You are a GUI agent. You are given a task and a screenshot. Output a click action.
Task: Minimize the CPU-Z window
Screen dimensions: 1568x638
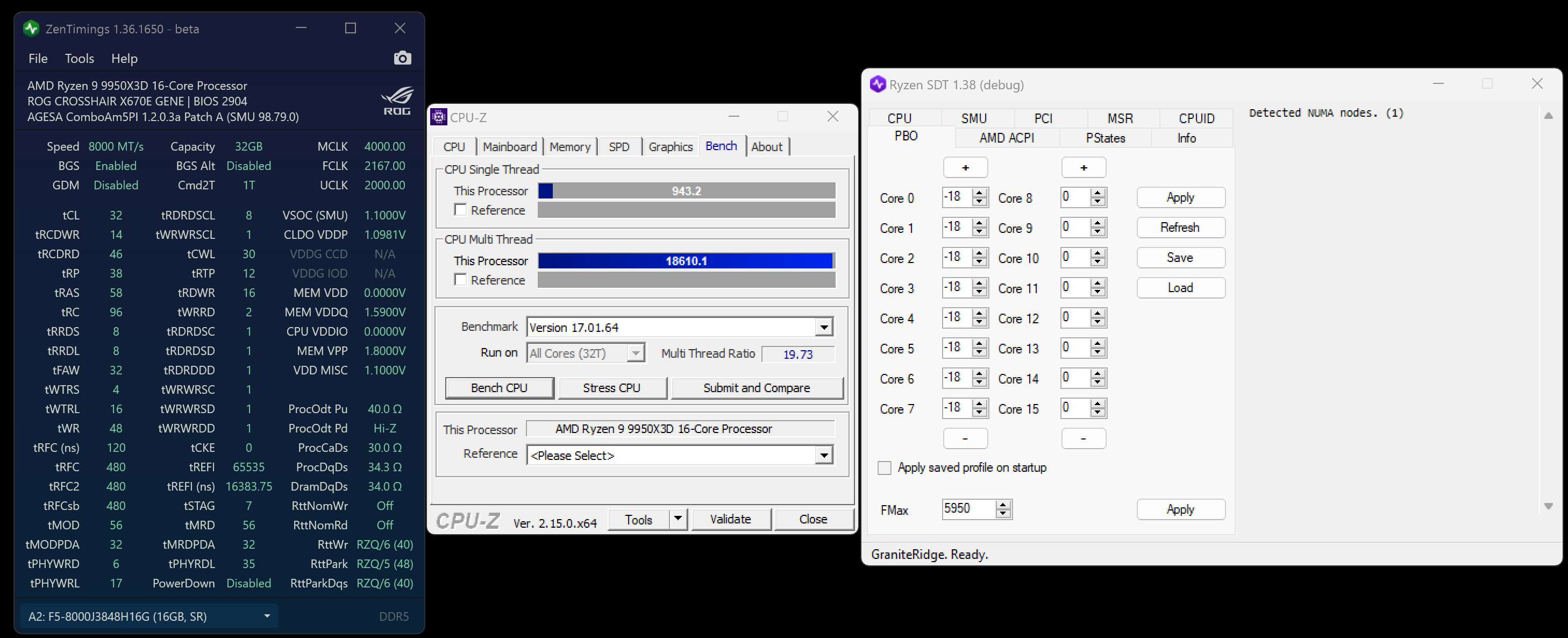coord(734,116)
